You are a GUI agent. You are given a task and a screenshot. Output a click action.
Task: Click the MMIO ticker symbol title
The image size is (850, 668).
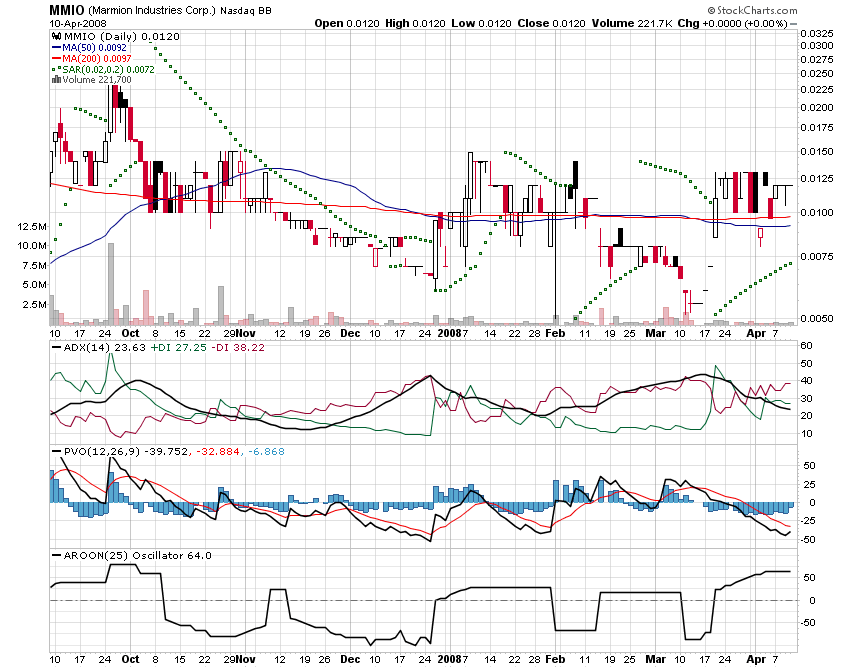pyautogui.click(x=67, y=10)
